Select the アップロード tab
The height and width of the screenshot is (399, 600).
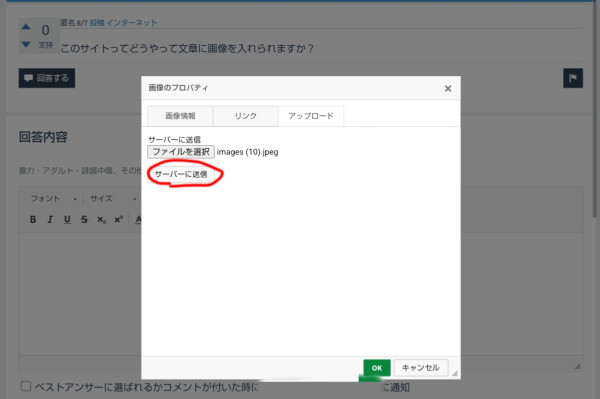pos(311,116)
